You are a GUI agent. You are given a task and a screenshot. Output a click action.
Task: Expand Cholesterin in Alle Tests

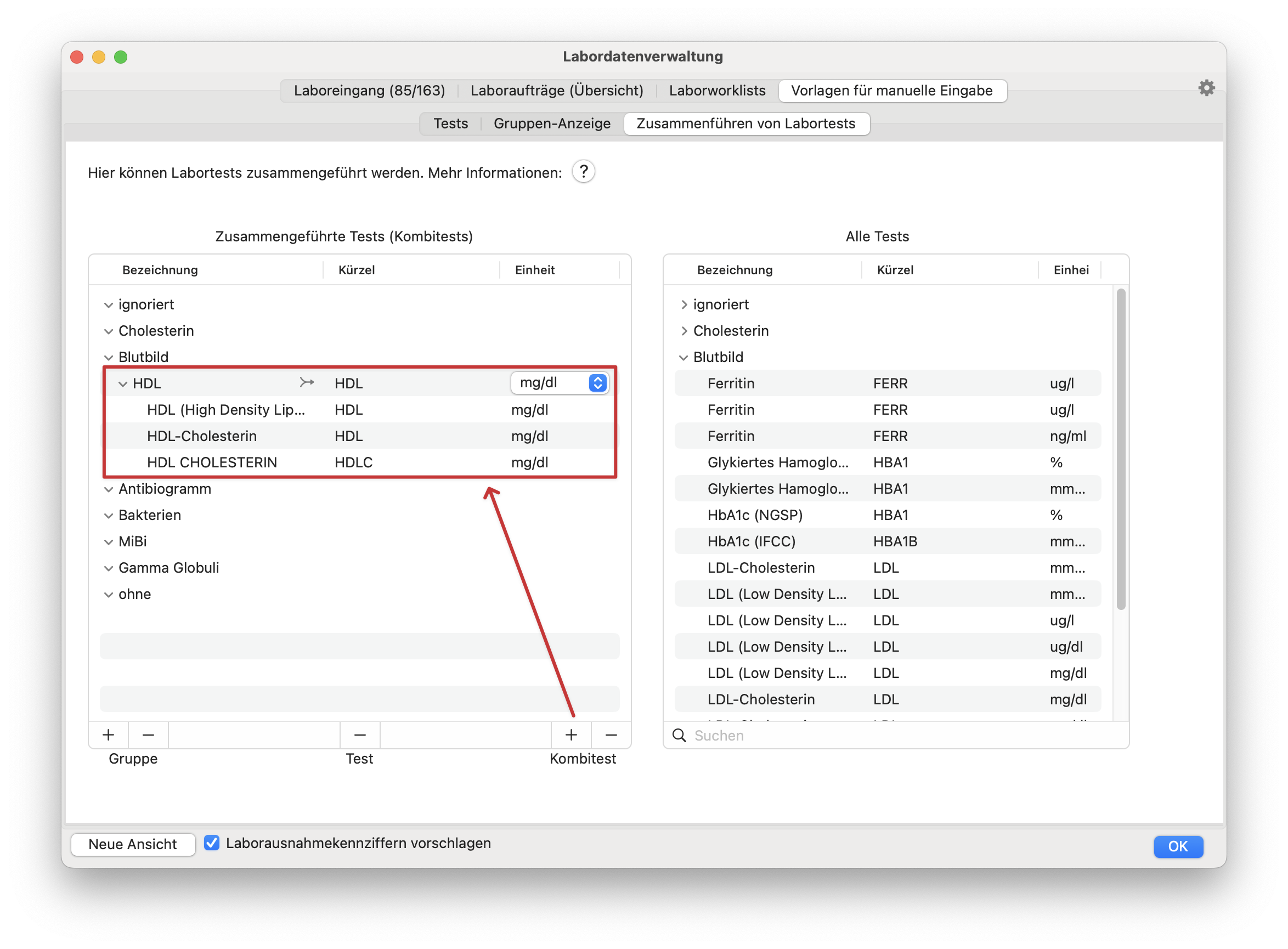coord(683,331)
